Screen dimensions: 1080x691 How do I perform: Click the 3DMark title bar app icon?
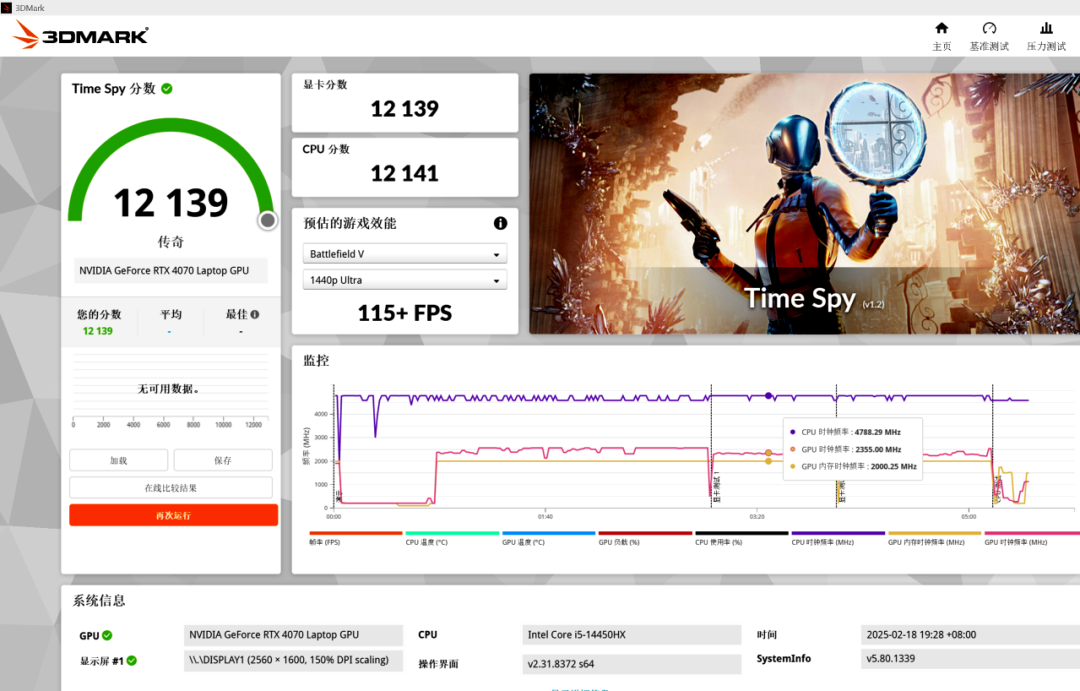click(6, 8)
